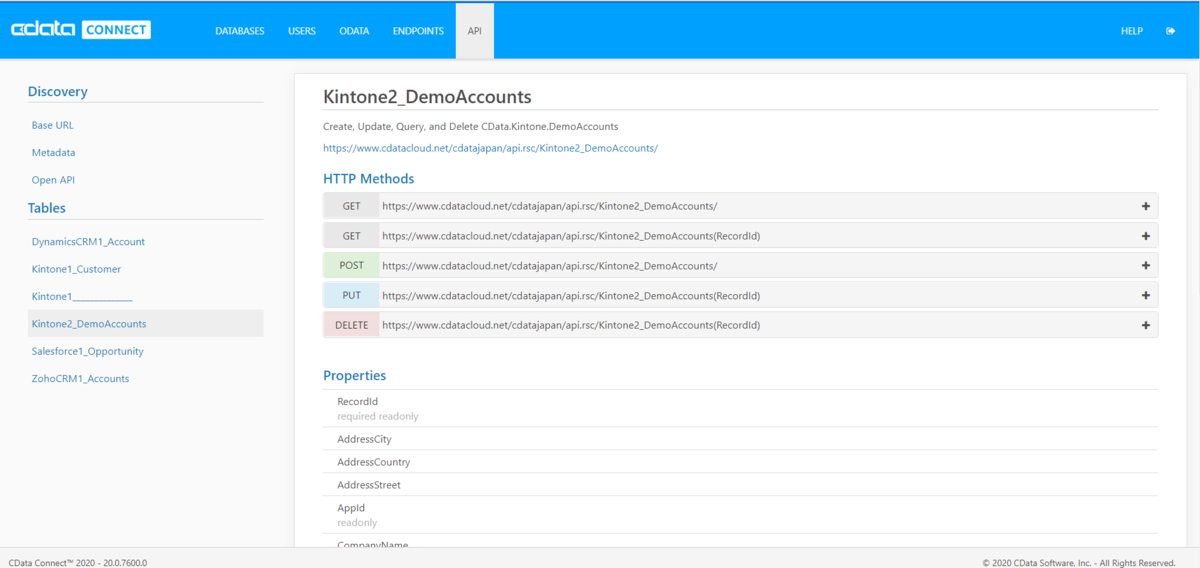Open the Open API link
1200x568 pixels.
[x=53, y=180]
